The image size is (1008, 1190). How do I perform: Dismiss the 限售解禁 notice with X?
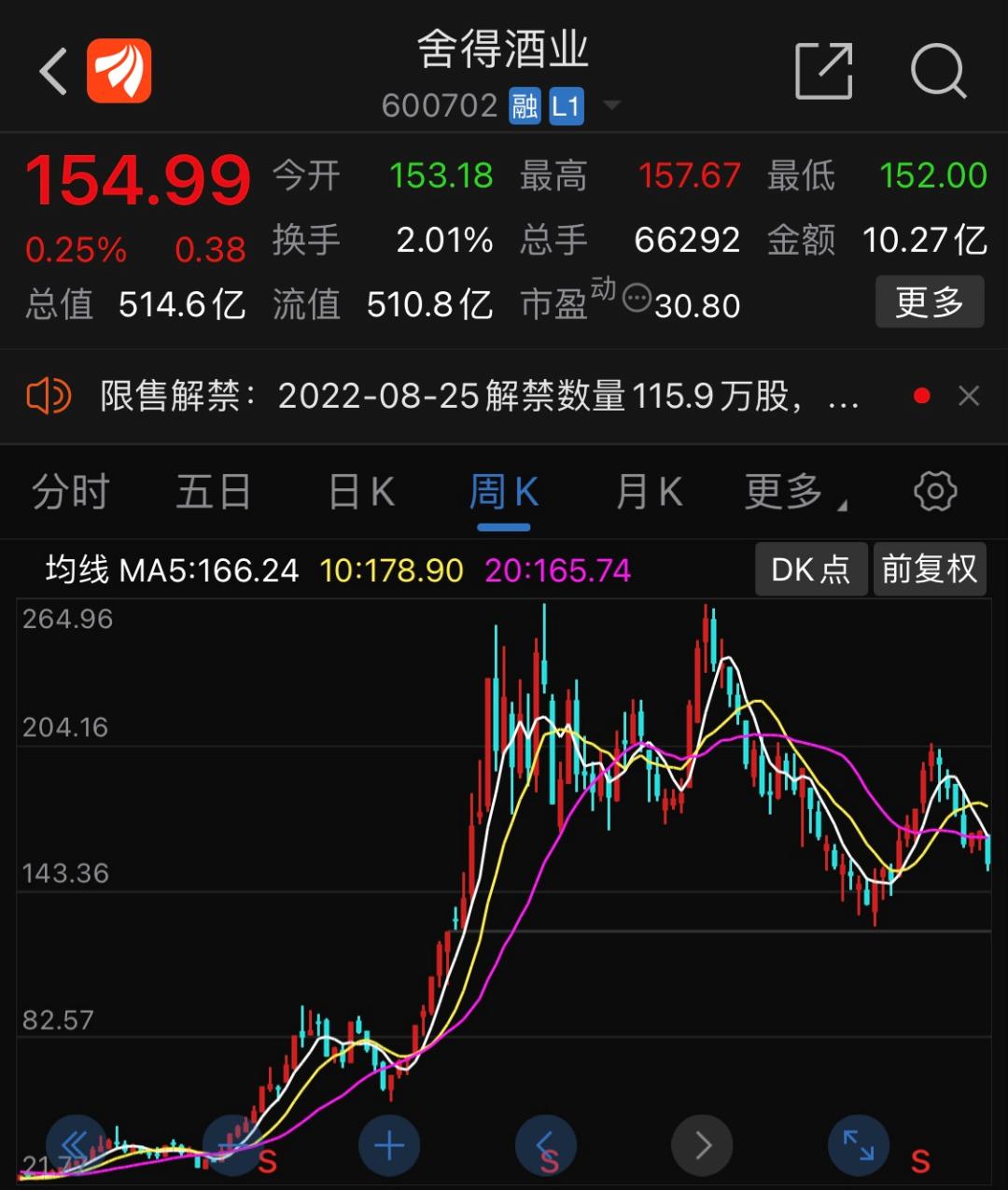969,397
